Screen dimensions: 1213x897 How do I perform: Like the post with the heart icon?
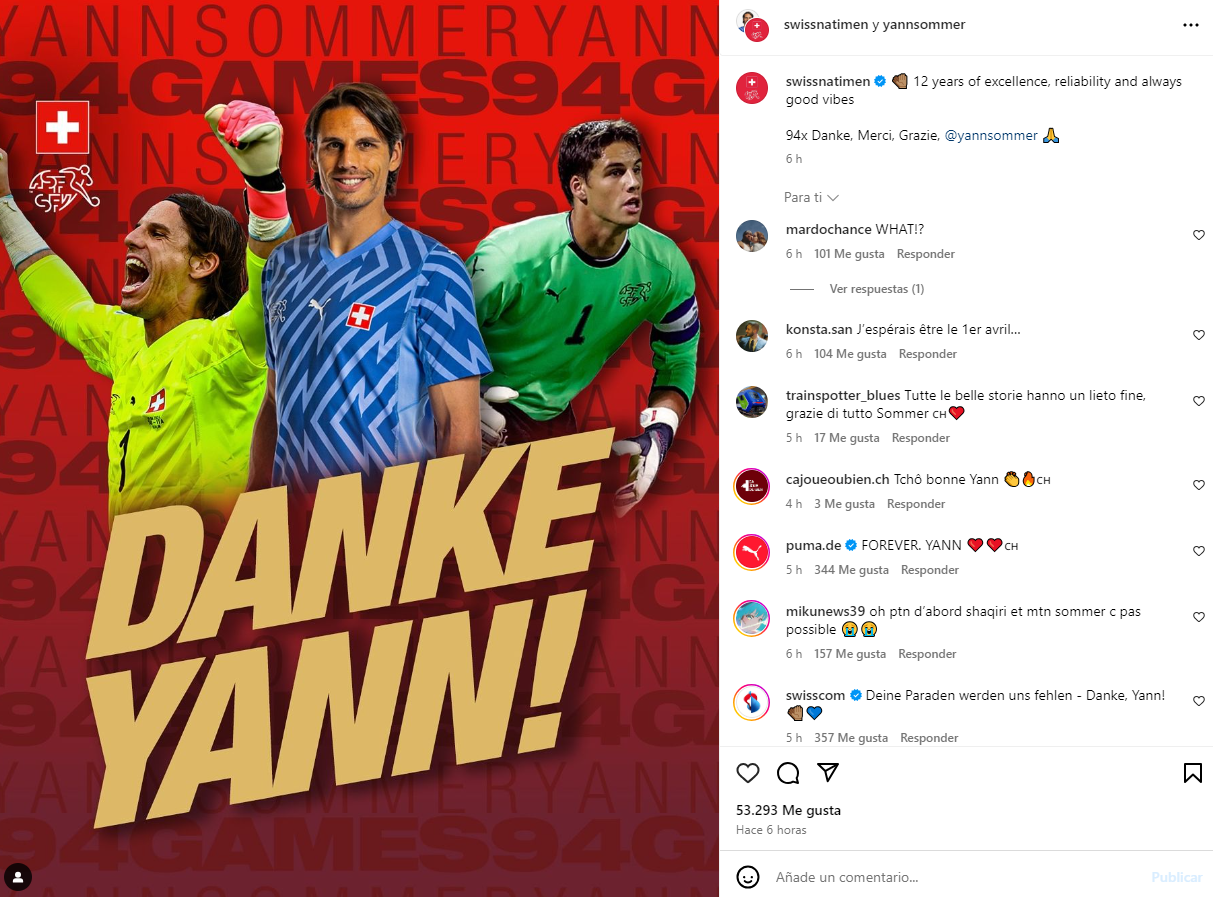click(x=748, y=773)
